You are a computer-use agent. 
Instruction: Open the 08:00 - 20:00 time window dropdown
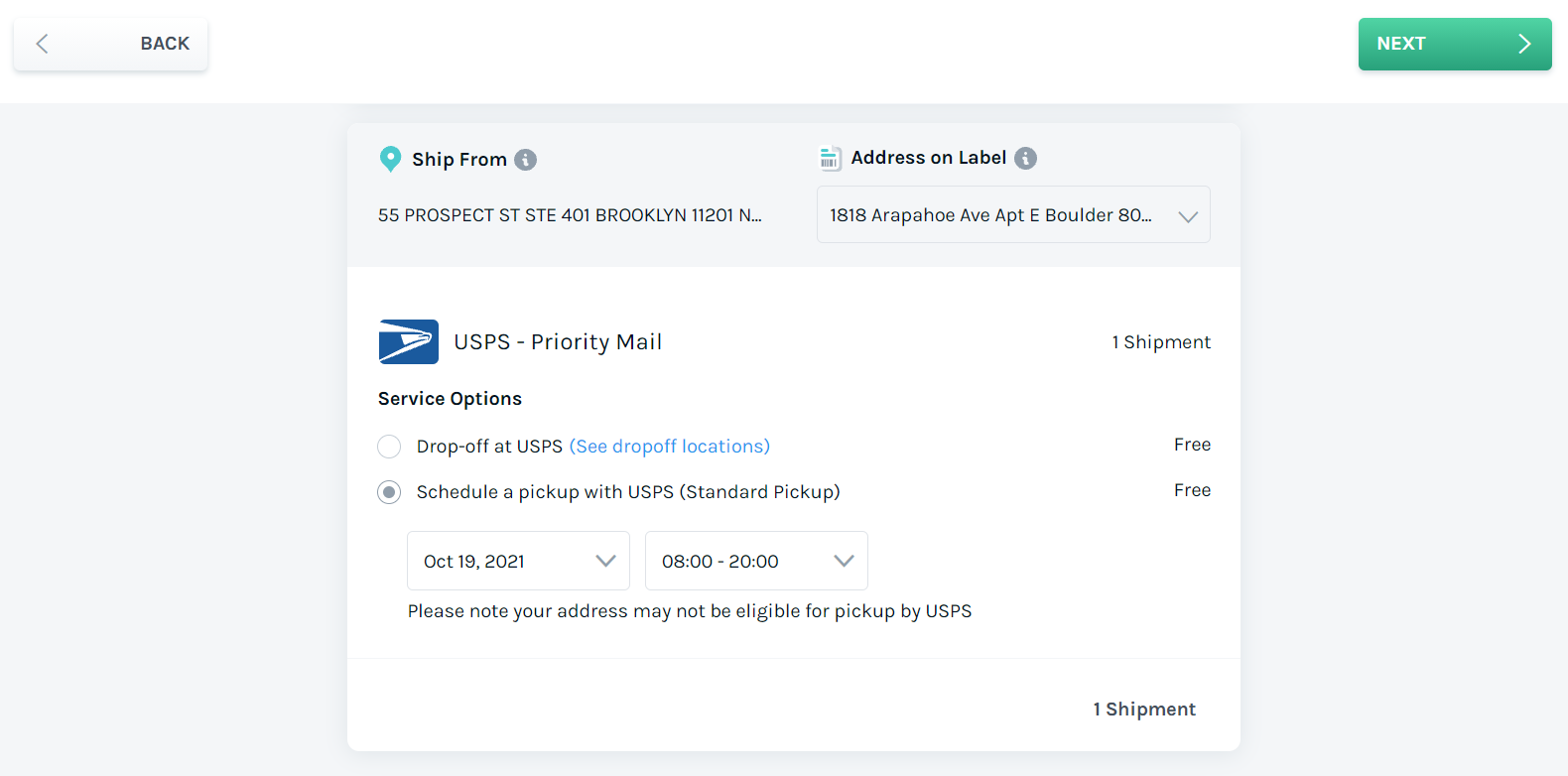click(x=756, y=561)
